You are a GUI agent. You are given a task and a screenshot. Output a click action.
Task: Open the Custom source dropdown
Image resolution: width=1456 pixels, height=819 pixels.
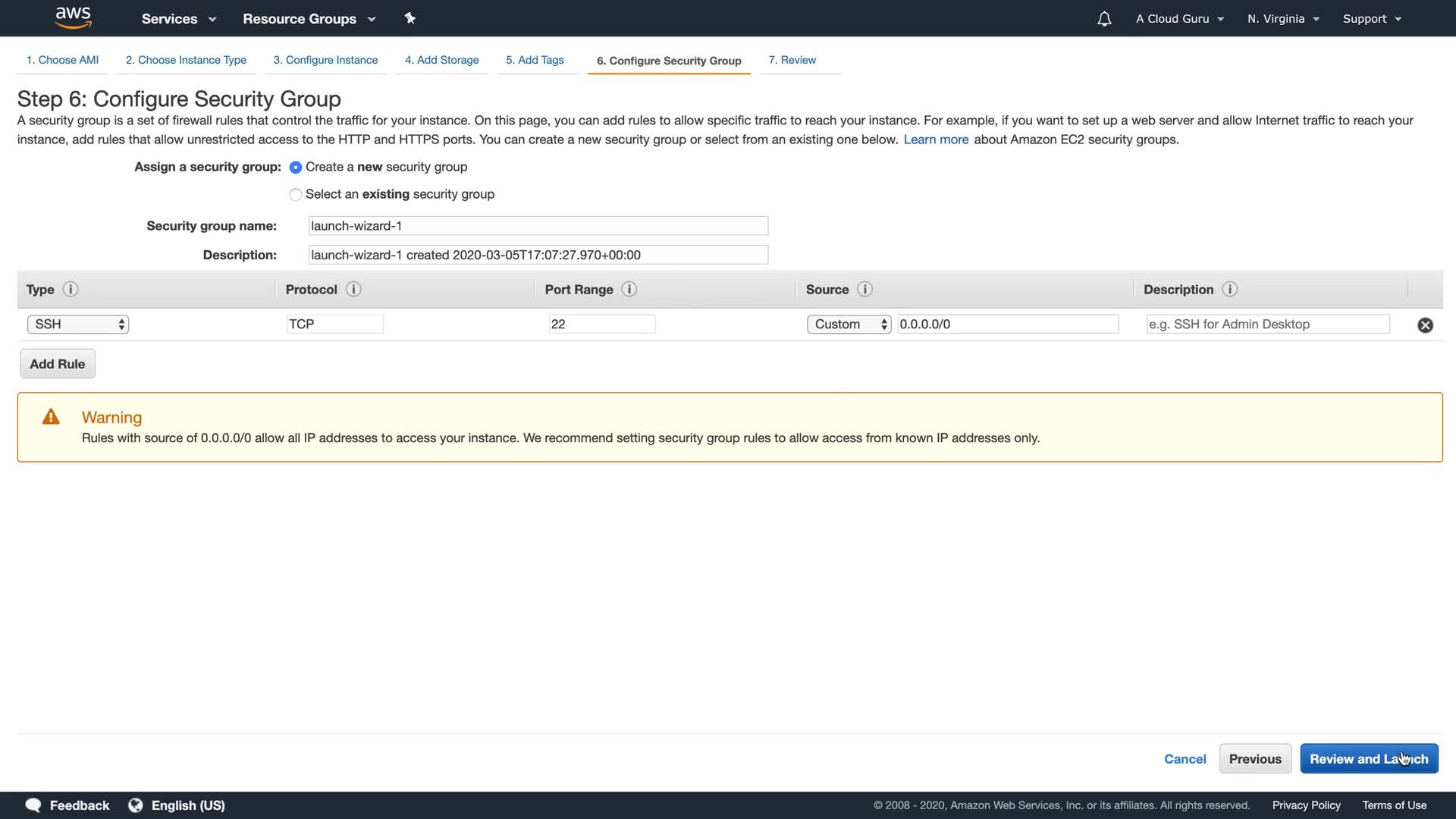(849, 325)
